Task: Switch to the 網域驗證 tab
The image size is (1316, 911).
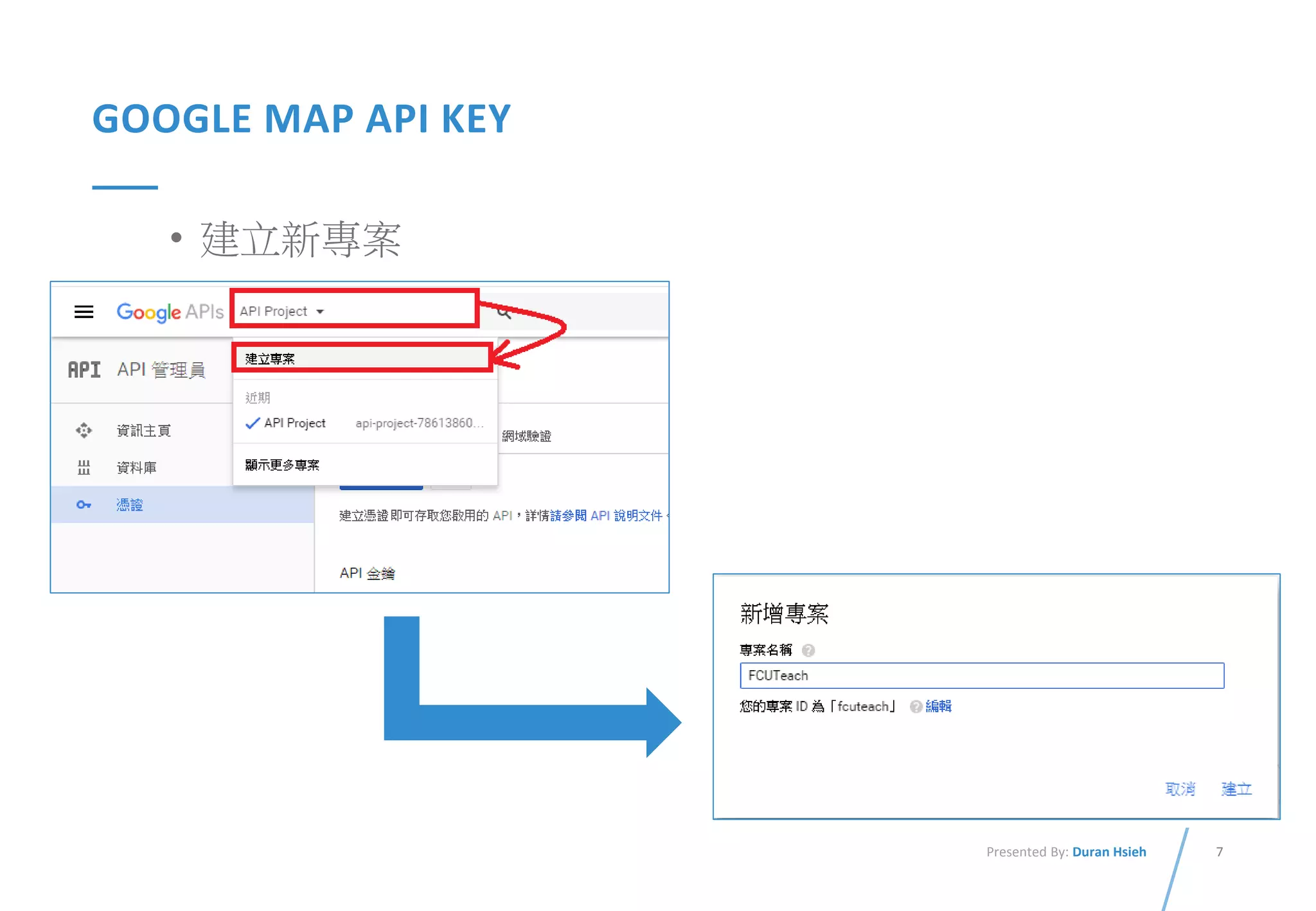Action: pos(527,436)
